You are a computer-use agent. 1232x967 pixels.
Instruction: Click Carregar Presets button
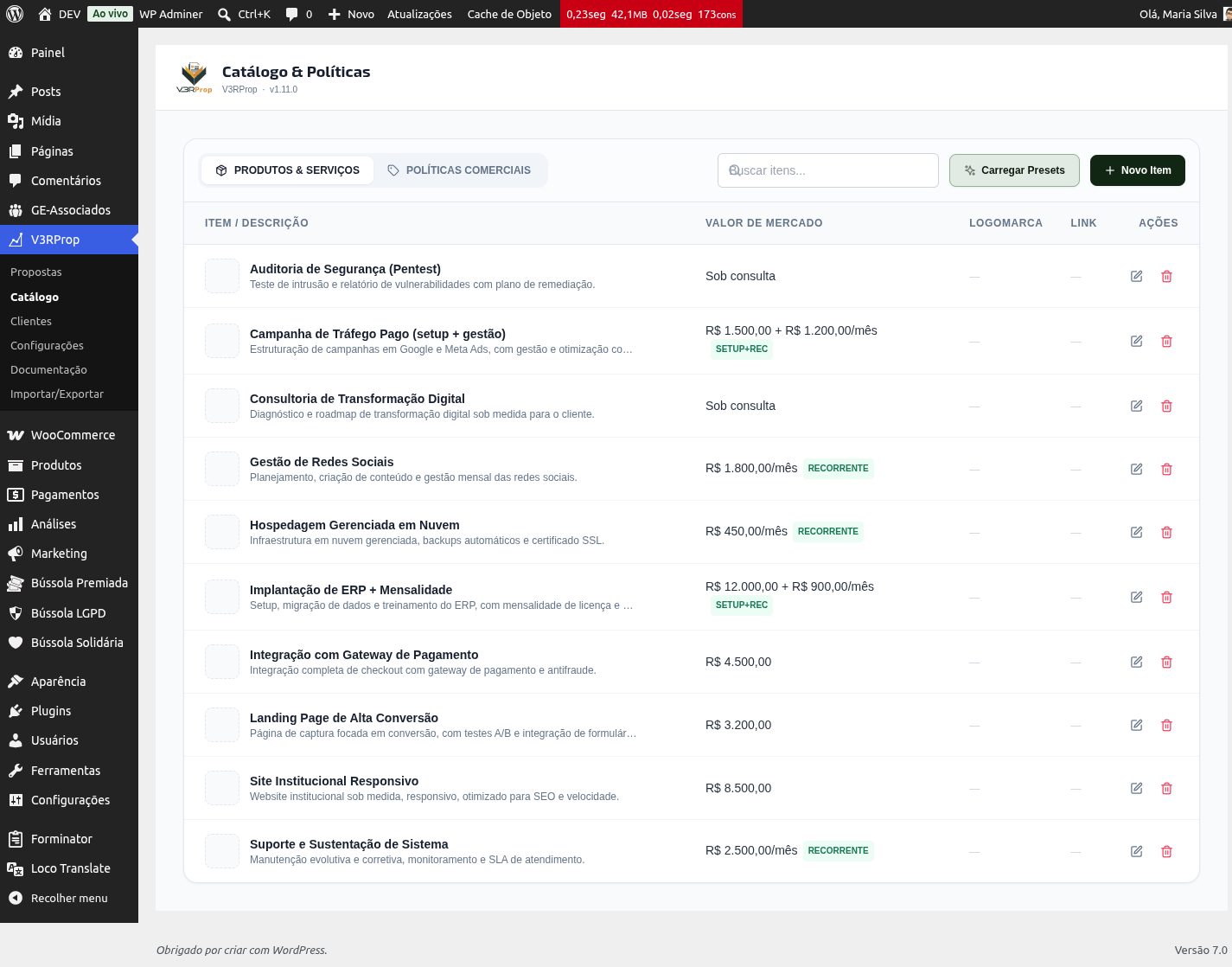[x=1014, y=170]
